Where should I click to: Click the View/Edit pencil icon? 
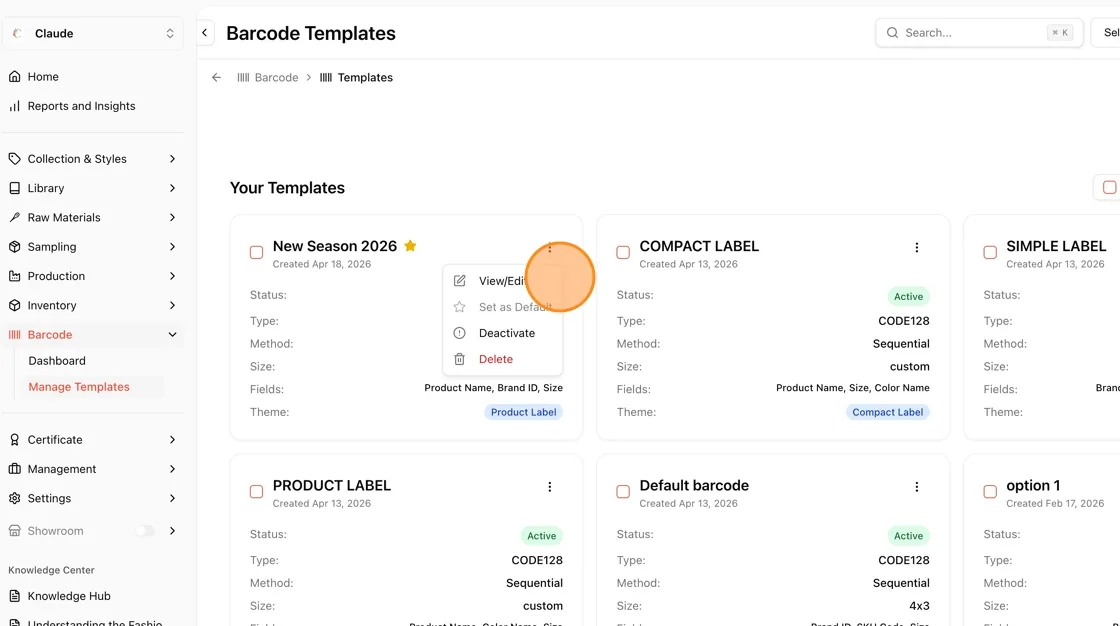click(459, 281)
